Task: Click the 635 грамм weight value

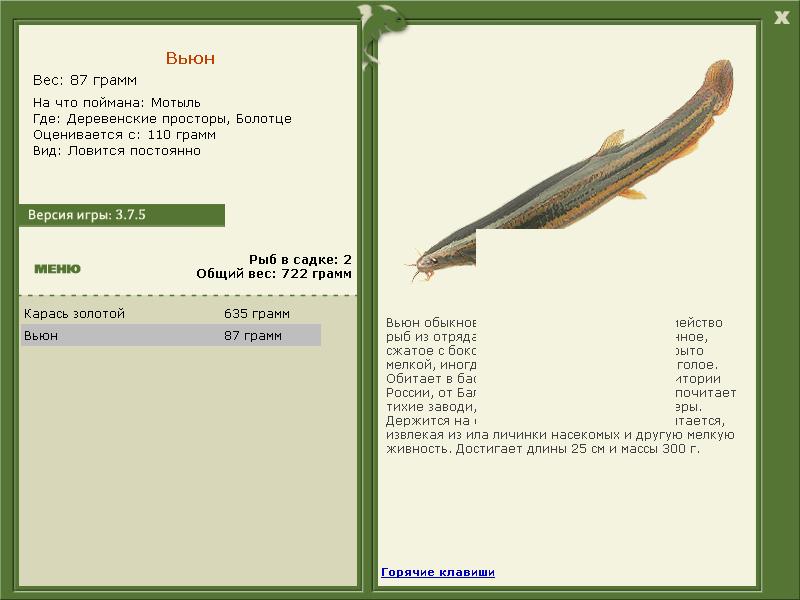Action: pos(257,313)
